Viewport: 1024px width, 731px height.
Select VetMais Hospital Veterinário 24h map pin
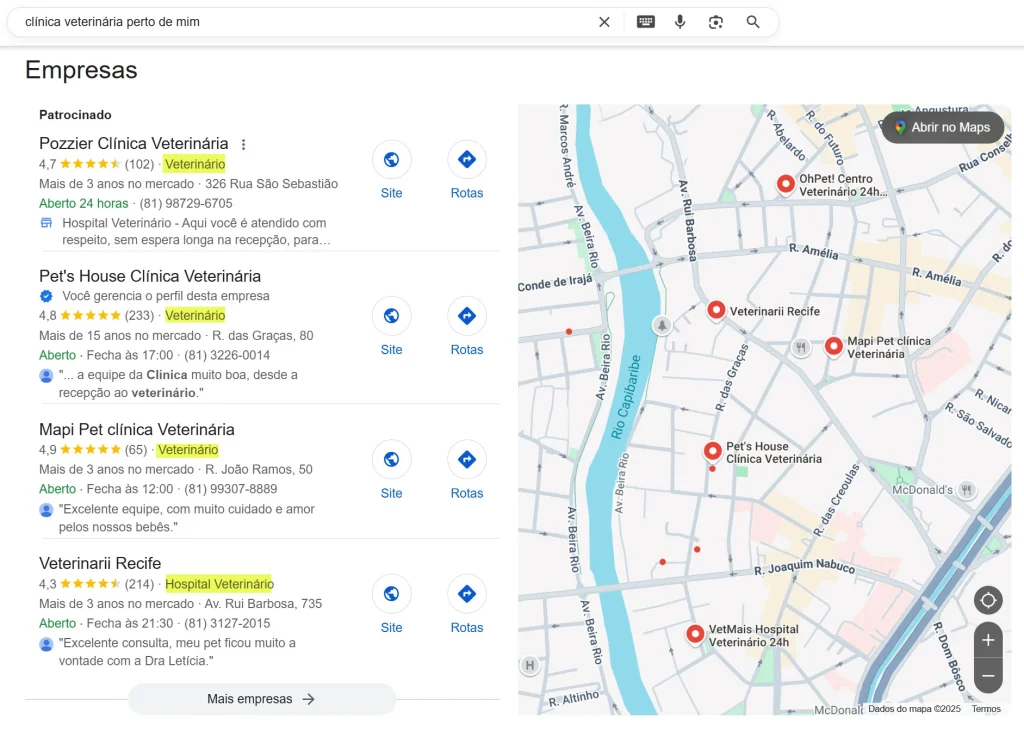(695, 633)
